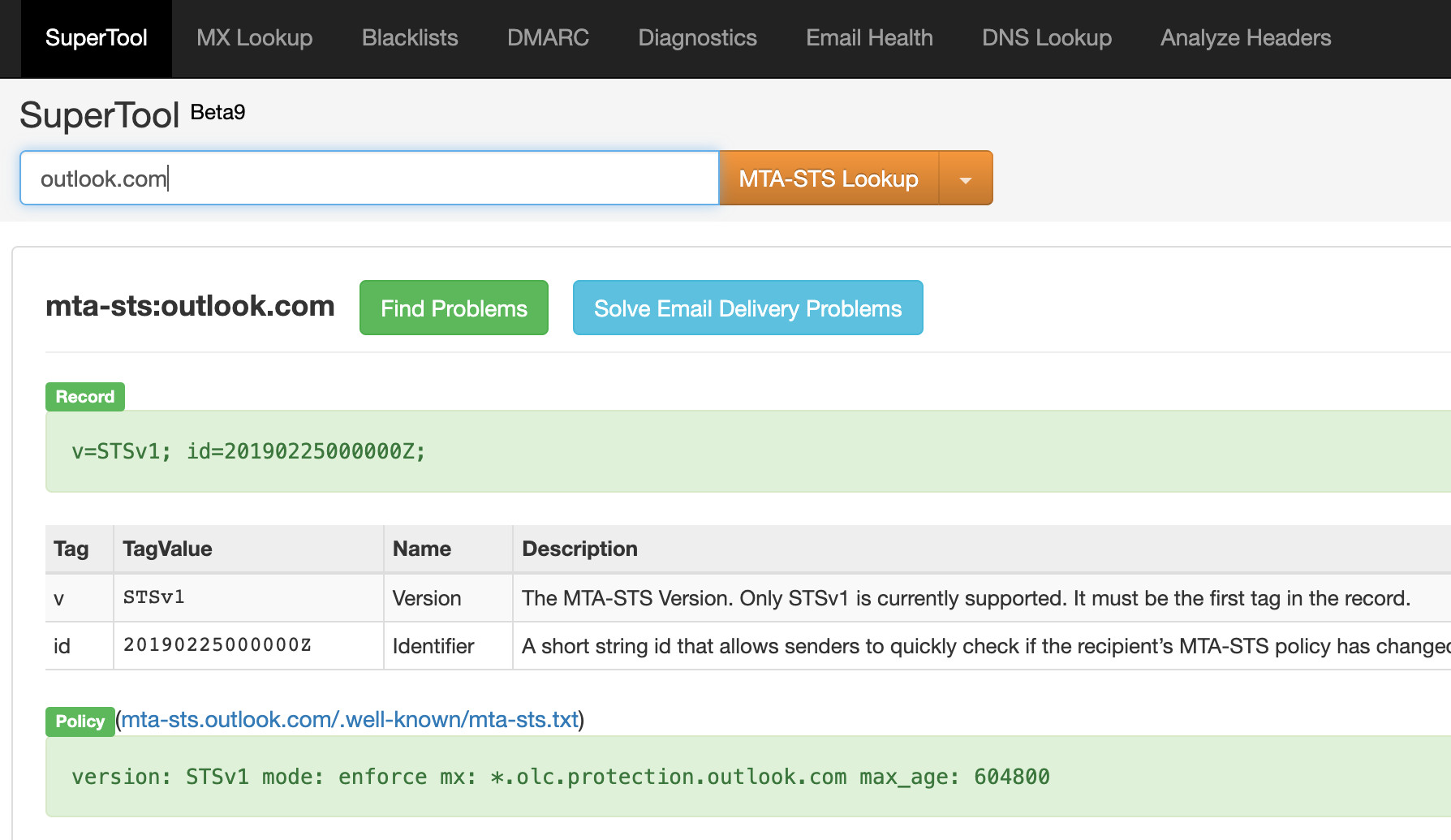The width and height of the screenshot is (1451, 840).
Task: Click the domain input field with outlook.com
Action: coord(369,178)
